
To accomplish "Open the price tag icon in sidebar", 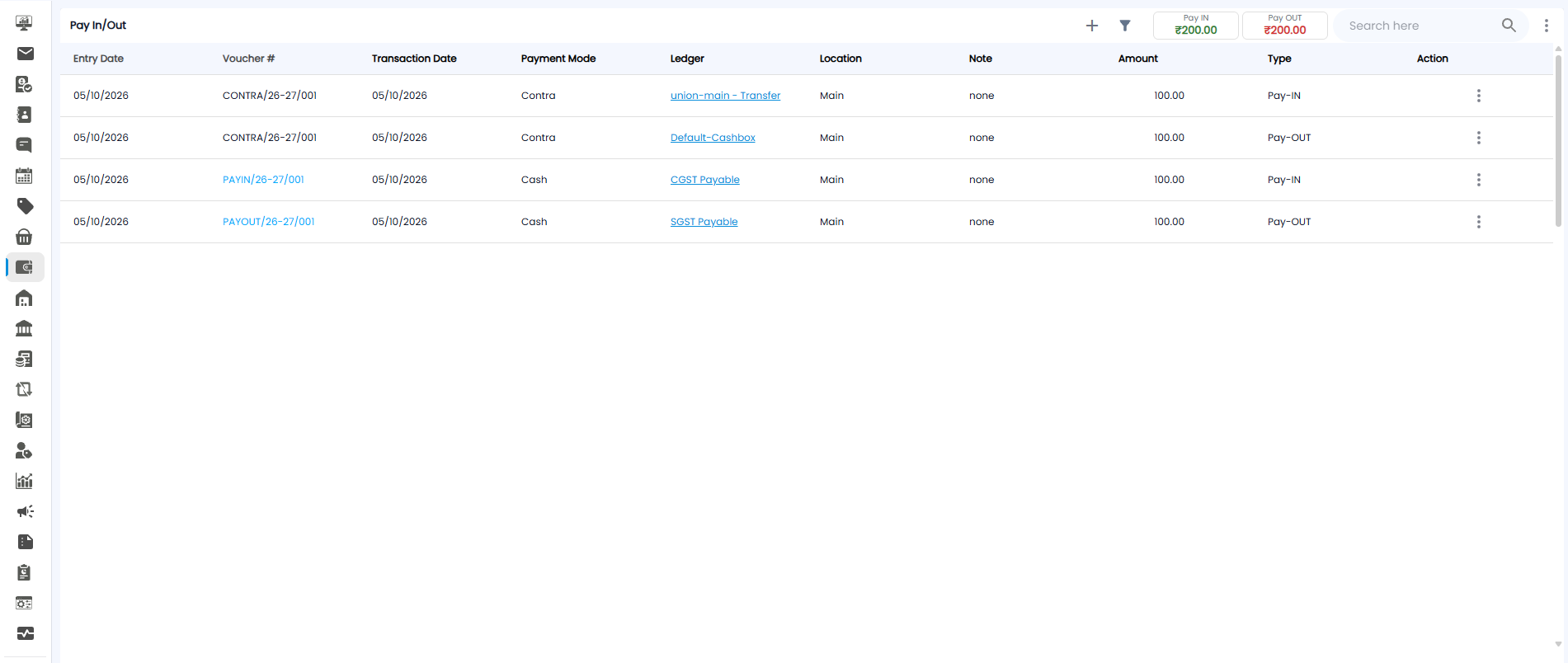I will (x=25, y=206).
